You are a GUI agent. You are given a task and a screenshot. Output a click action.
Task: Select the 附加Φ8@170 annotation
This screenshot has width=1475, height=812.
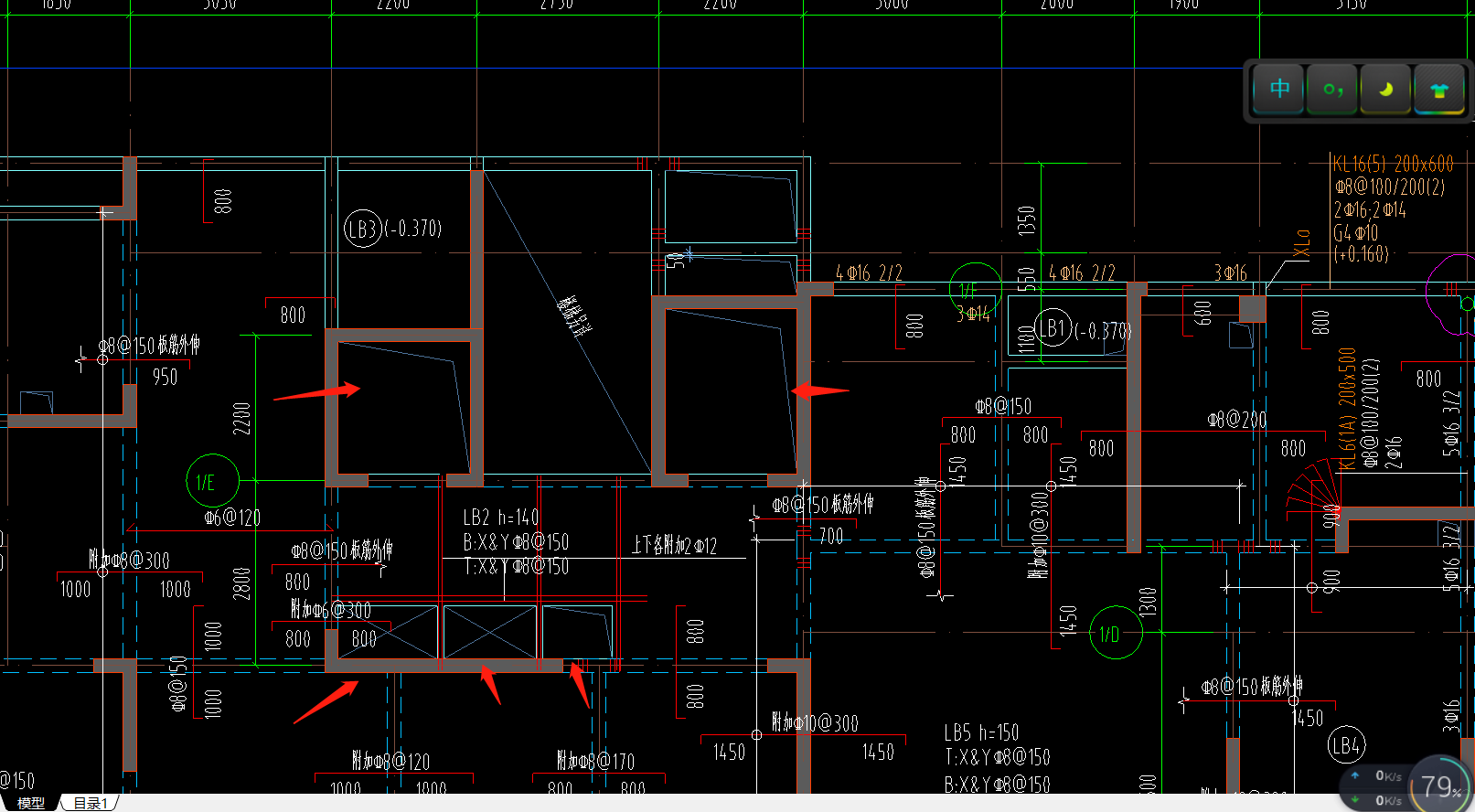coord(595,760)
